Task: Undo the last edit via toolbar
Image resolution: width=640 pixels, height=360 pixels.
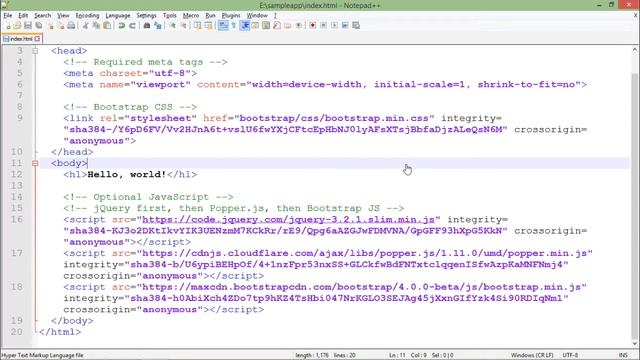Action: click(121, 25)
